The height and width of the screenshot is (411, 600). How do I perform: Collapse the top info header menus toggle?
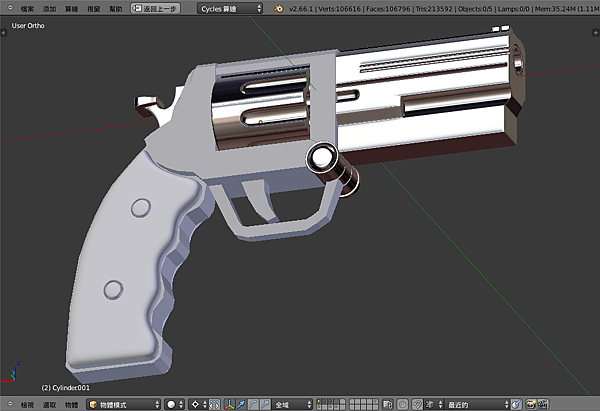[x=10, y=8]
